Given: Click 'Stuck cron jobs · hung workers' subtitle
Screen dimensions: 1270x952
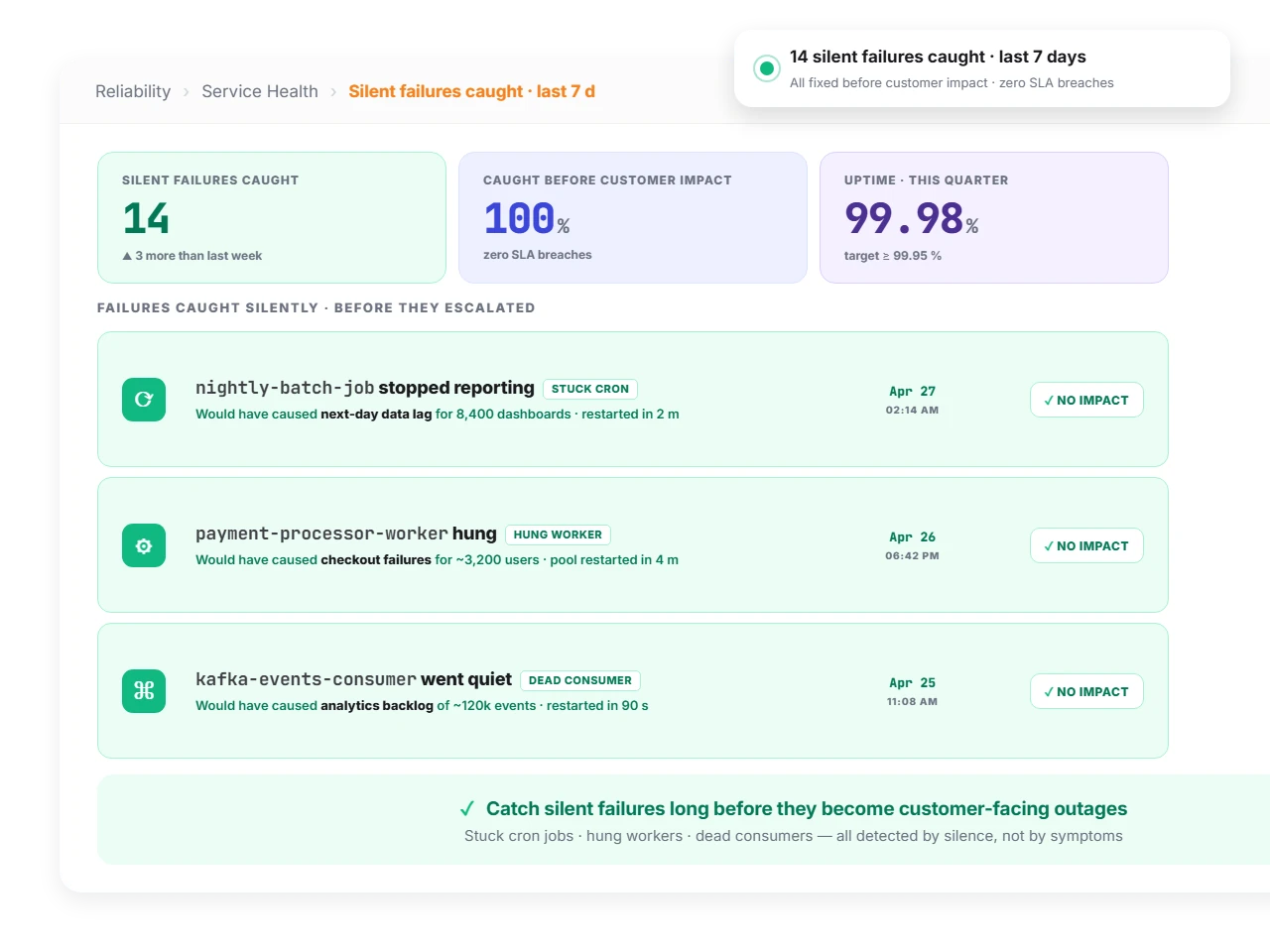Looking at the screenshot, I should coord(794,836).
